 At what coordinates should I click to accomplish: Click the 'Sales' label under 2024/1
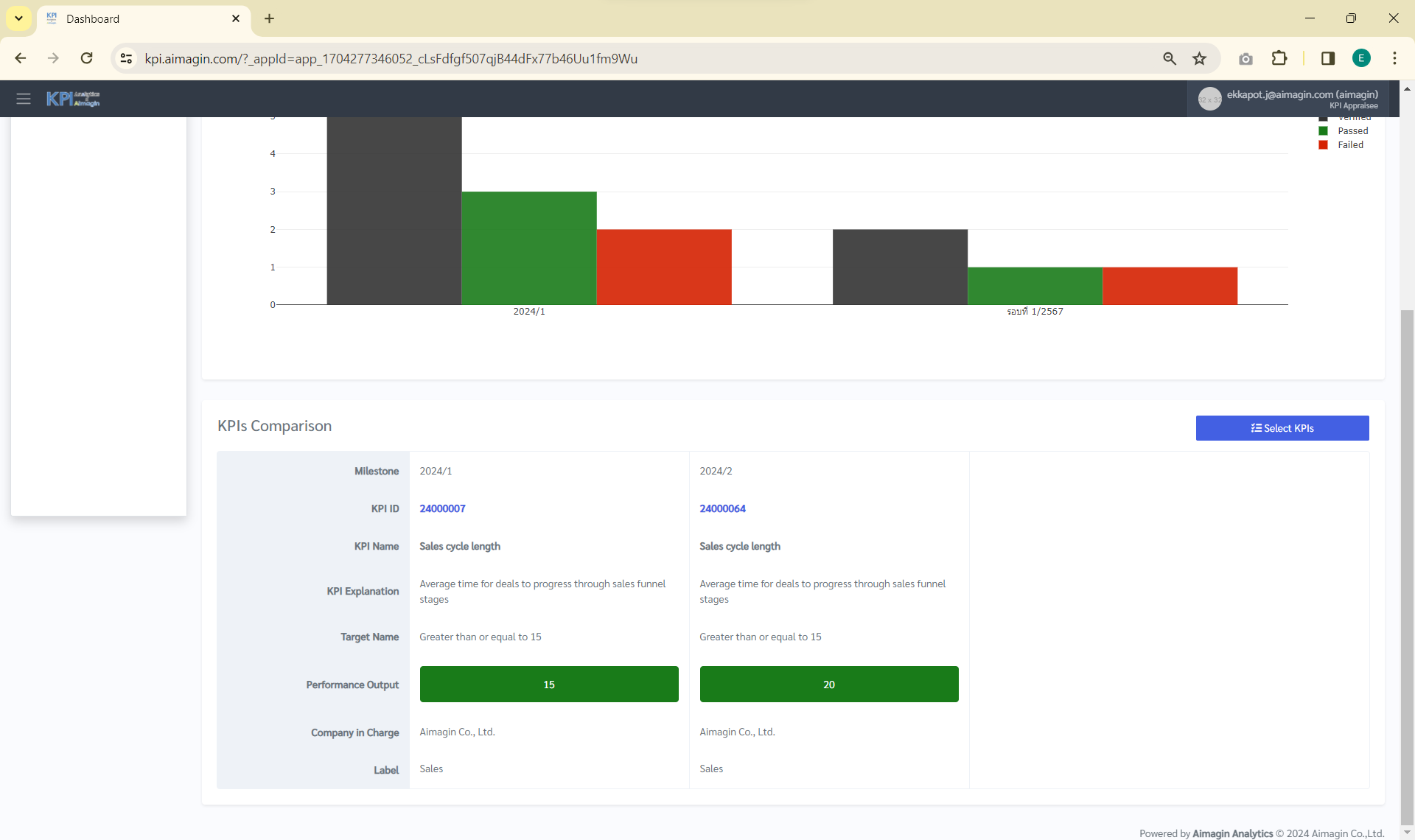(431, 769)
